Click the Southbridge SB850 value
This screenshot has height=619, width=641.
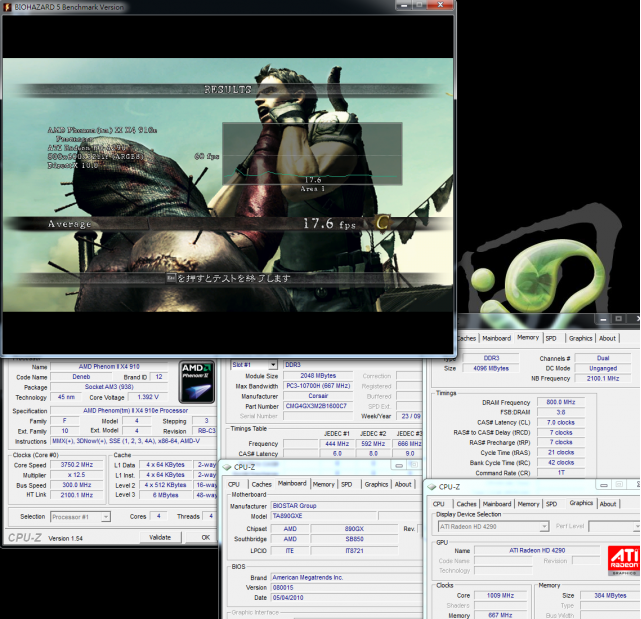(354, 539)
